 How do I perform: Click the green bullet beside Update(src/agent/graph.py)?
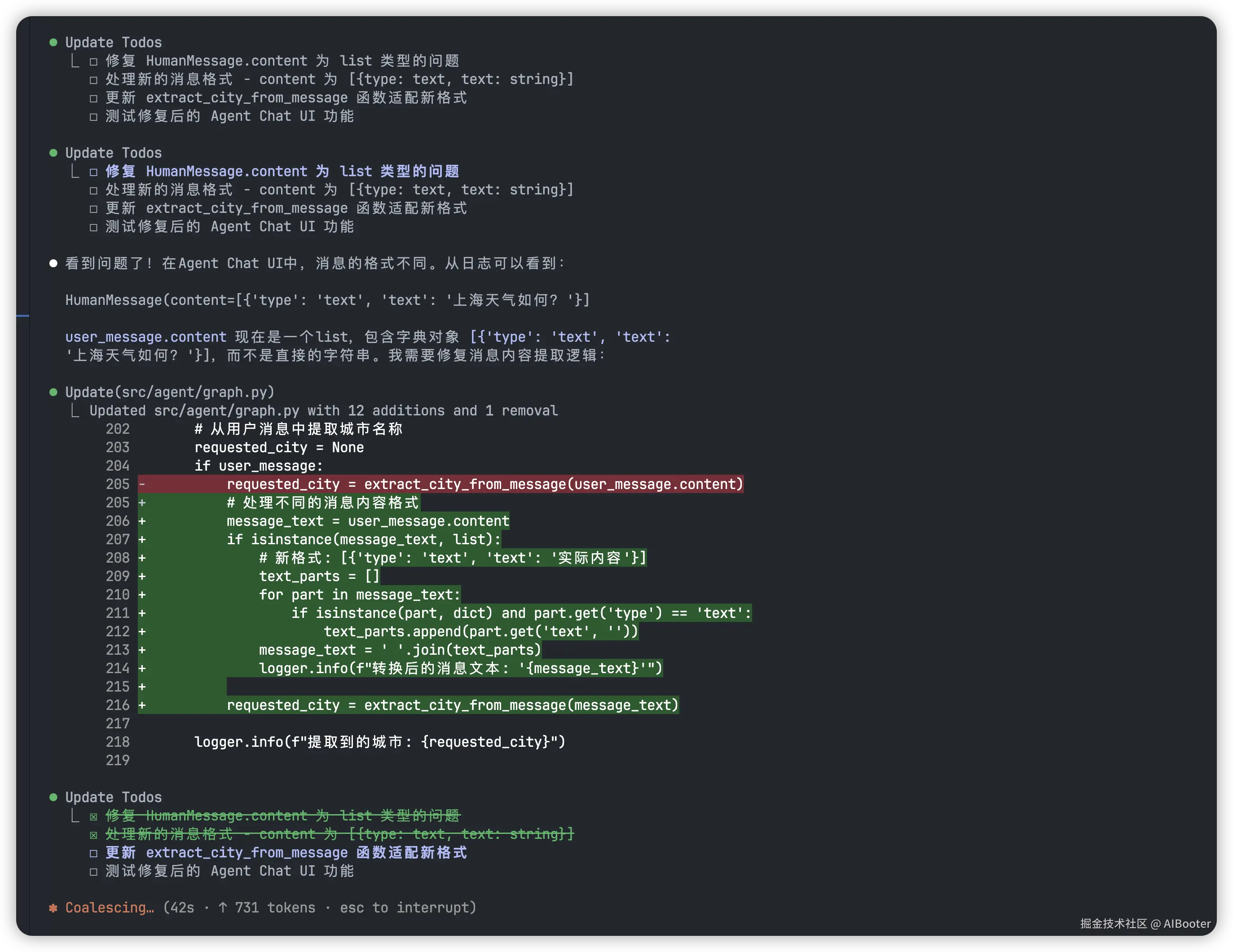pyautogui.click(x=53, y=392)
